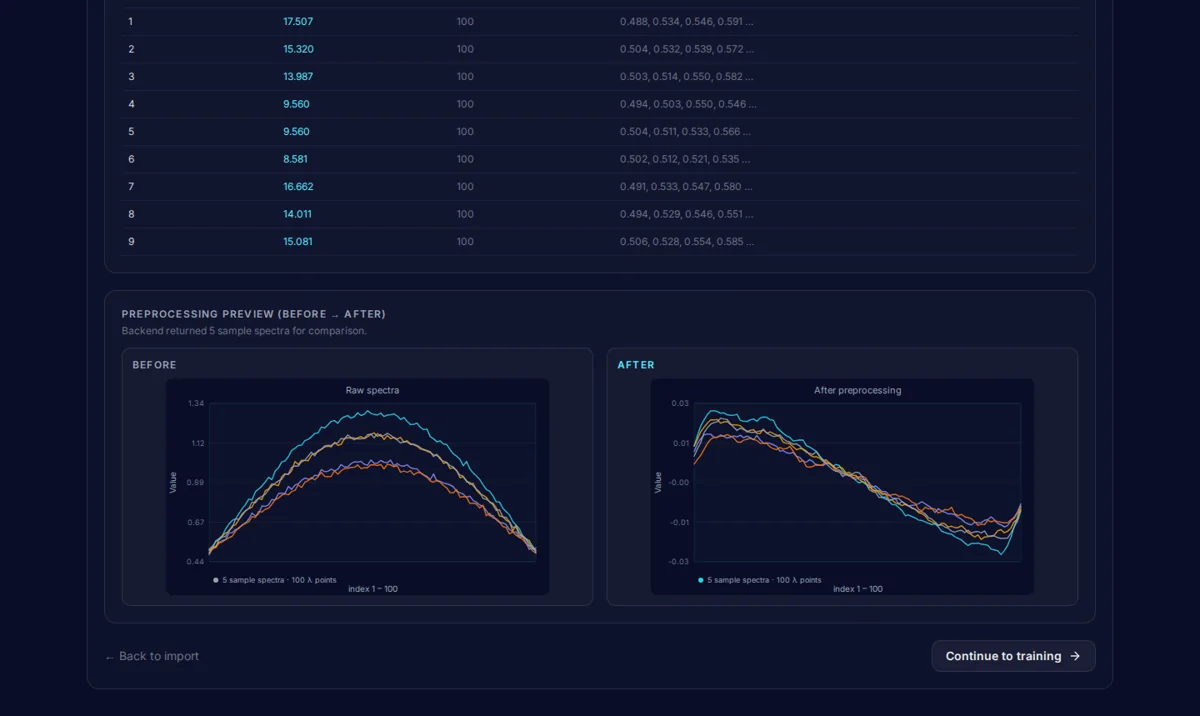Click the BEFORE panel label

pyautogui.click(x=154, y=365)
